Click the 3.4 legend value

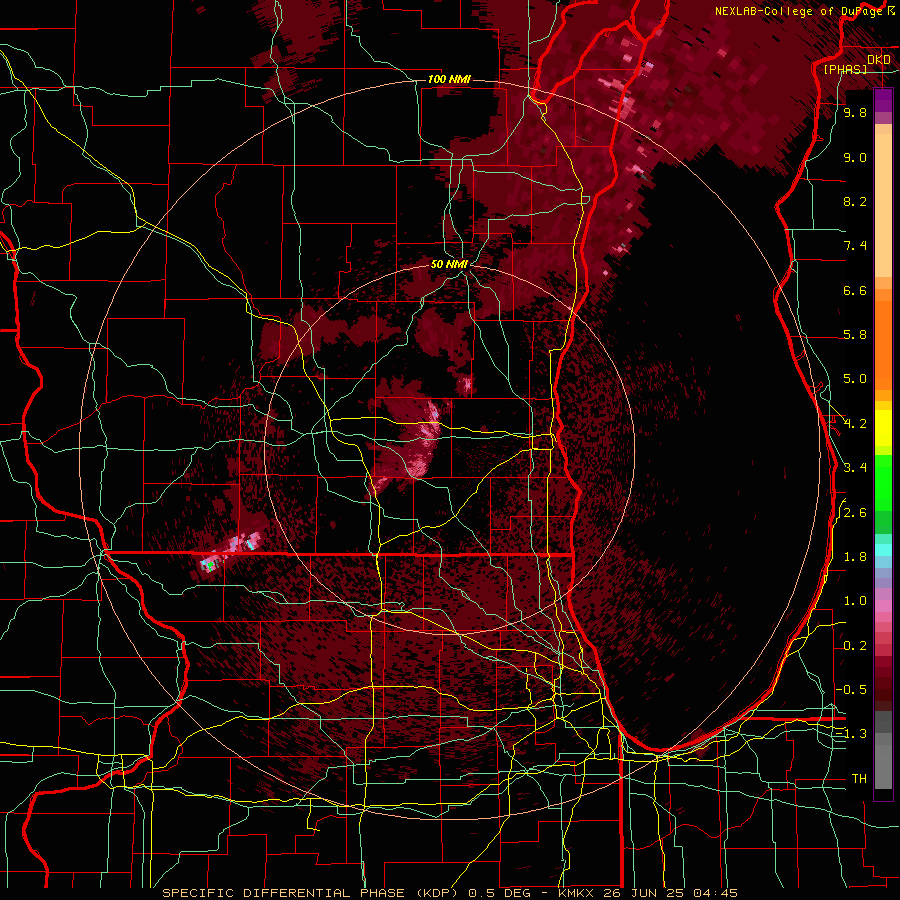click(x=855, y=468)
